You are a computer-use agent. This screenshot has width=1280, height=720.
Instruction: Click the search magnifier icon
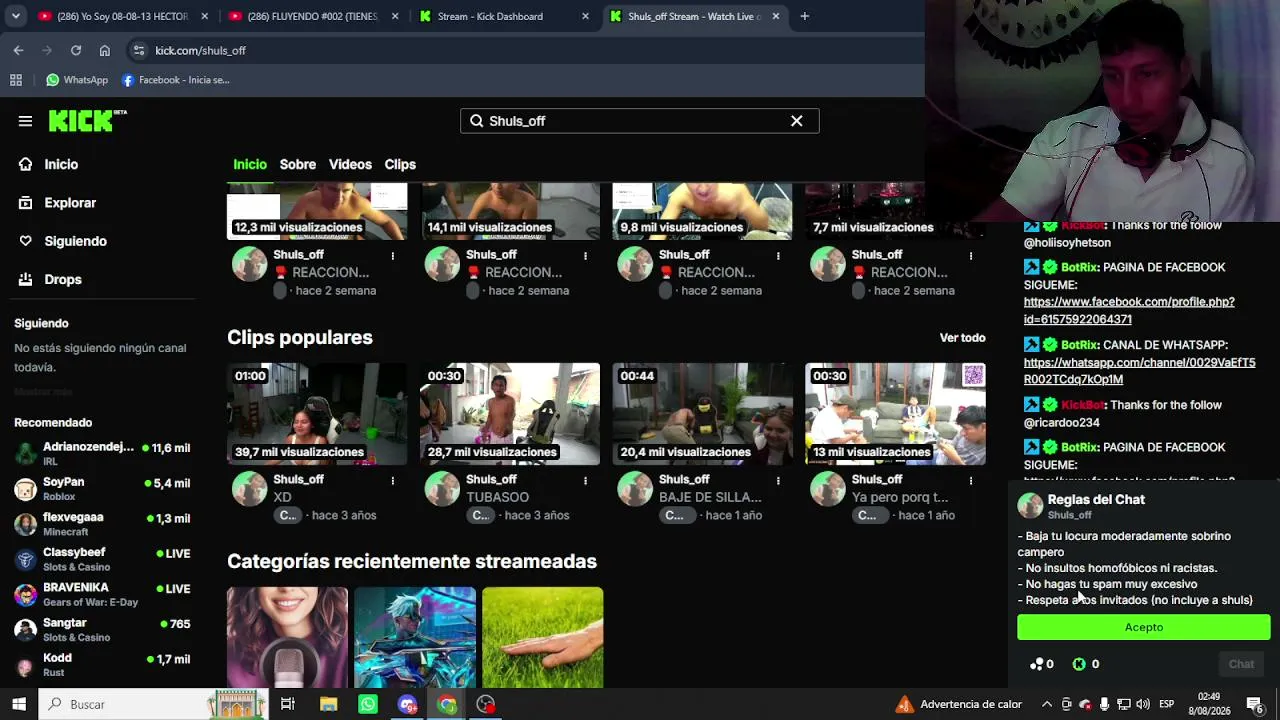(477, 121)
